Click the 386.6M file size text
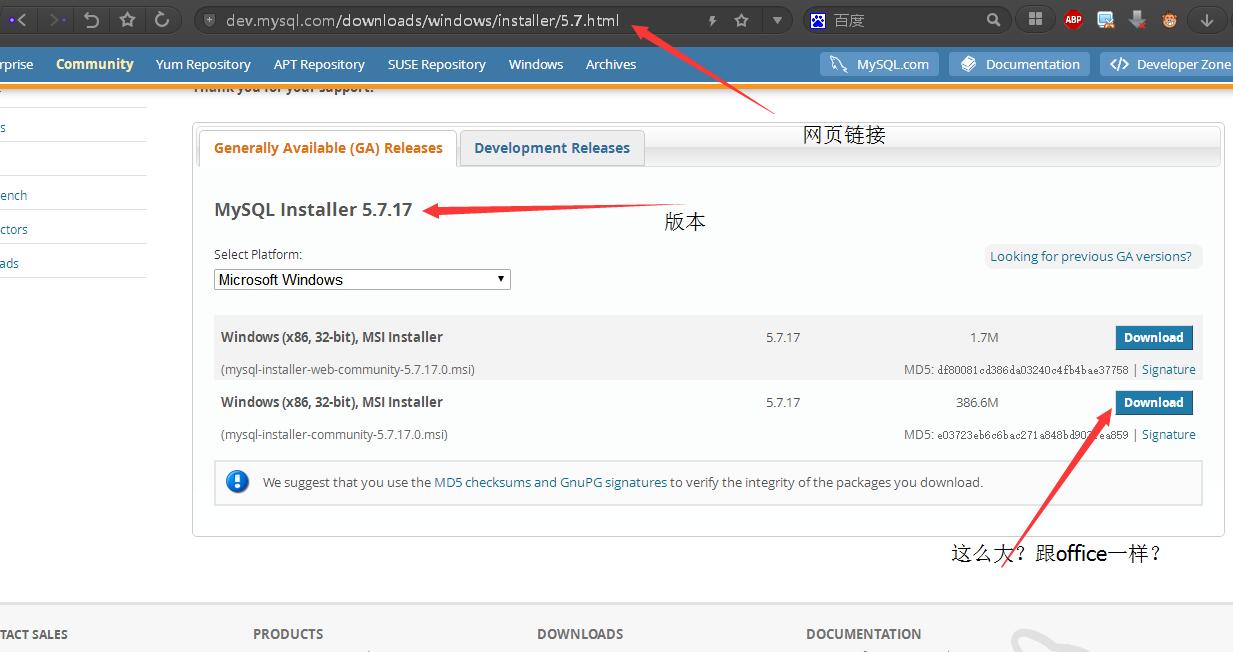The width and height of the screenshot is (1233, 652). click(977, 403)
